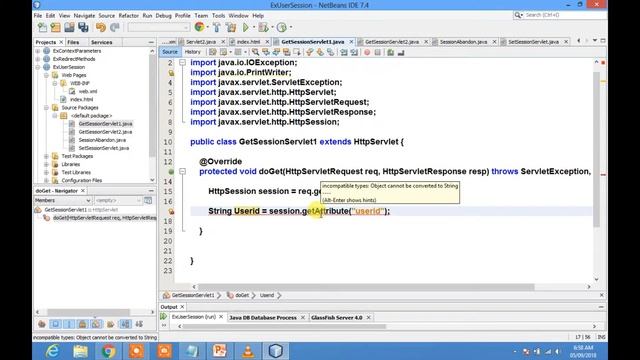The image size is (640, 360).
Task: Click the Open Project toolbar icon
Action: (69, 27)
